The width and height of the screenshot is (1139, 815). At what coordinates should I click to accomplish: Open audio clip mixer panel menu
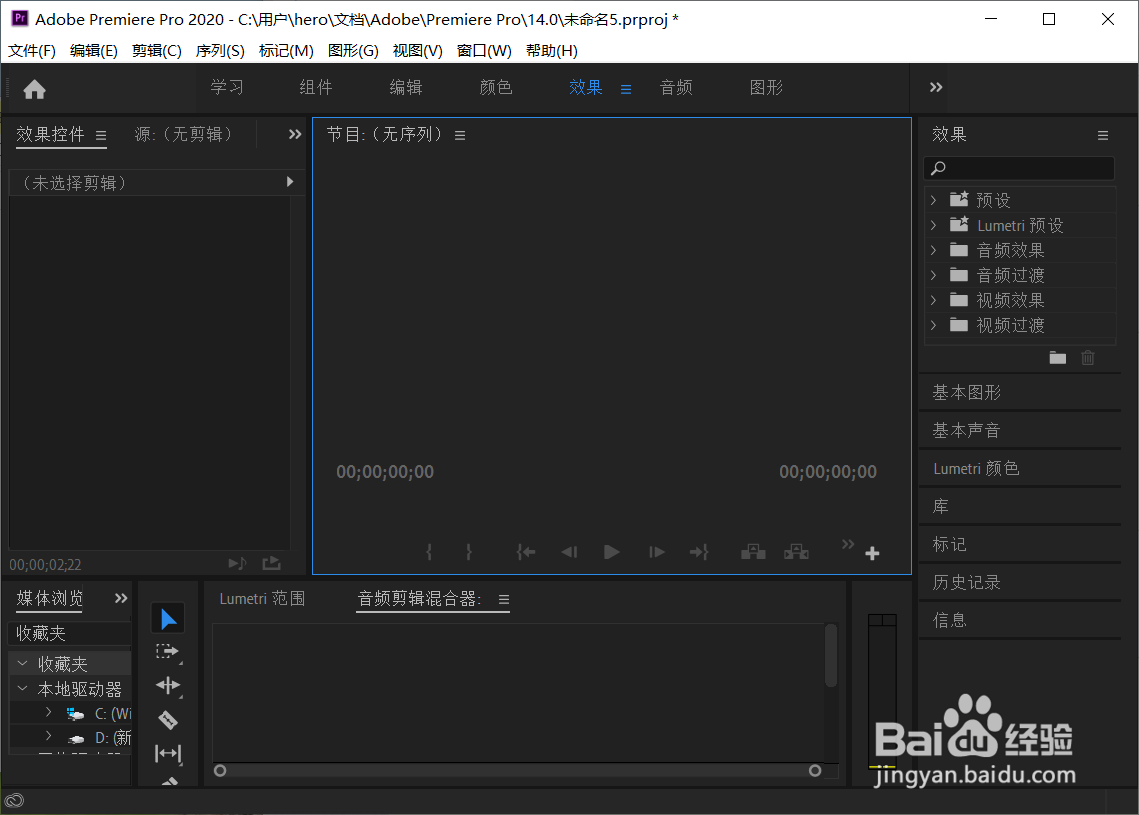[x=503, y=600]
